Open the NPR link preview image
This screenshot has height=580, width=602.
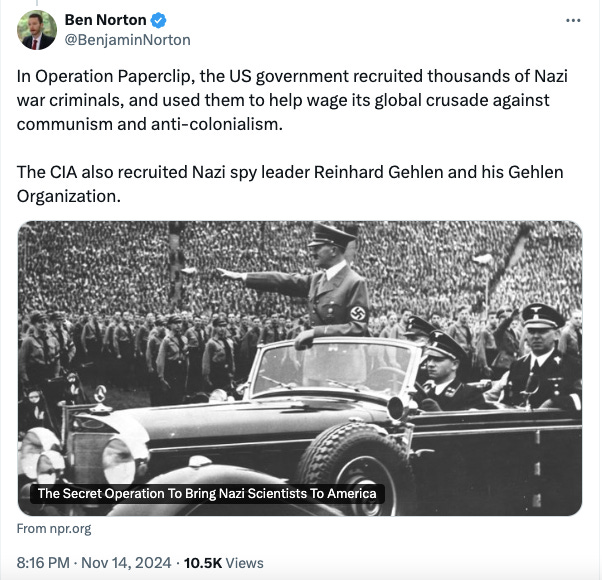(300, 368)
